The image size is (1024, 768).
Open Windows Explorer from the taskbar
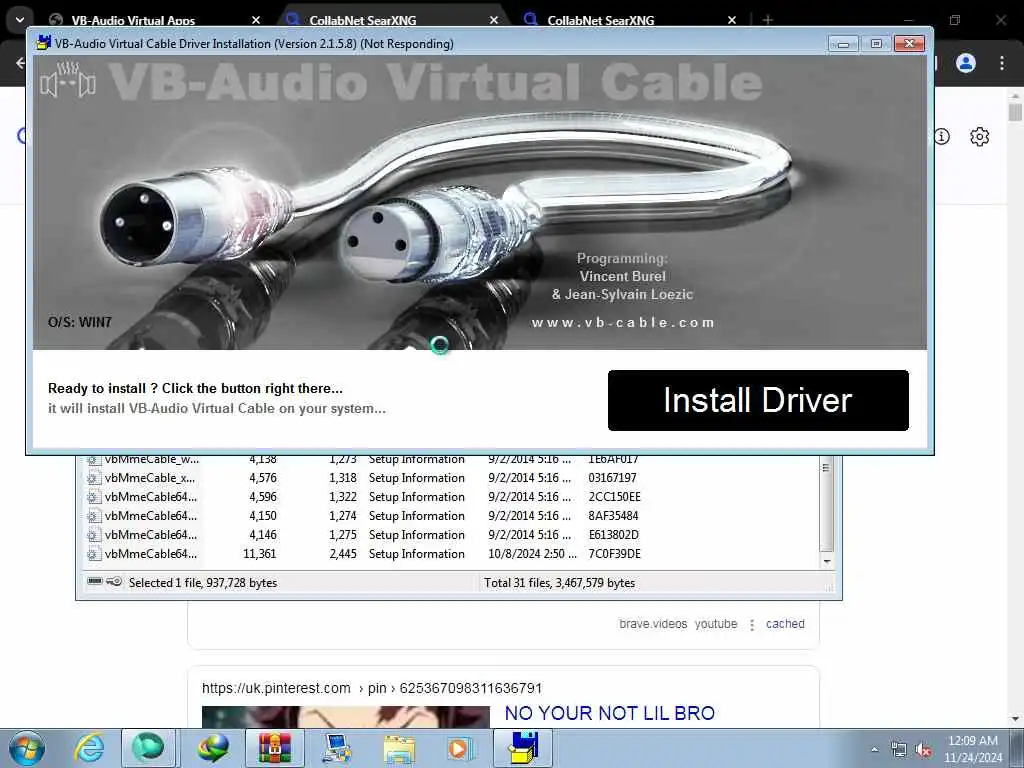398,748
